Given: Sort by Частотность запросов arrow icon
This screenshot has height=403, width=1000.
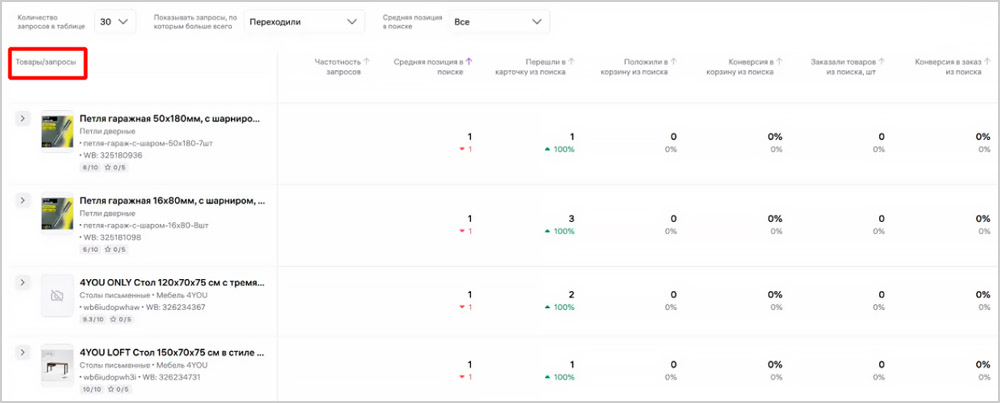Looking at the screenshot, I should 366,61.
